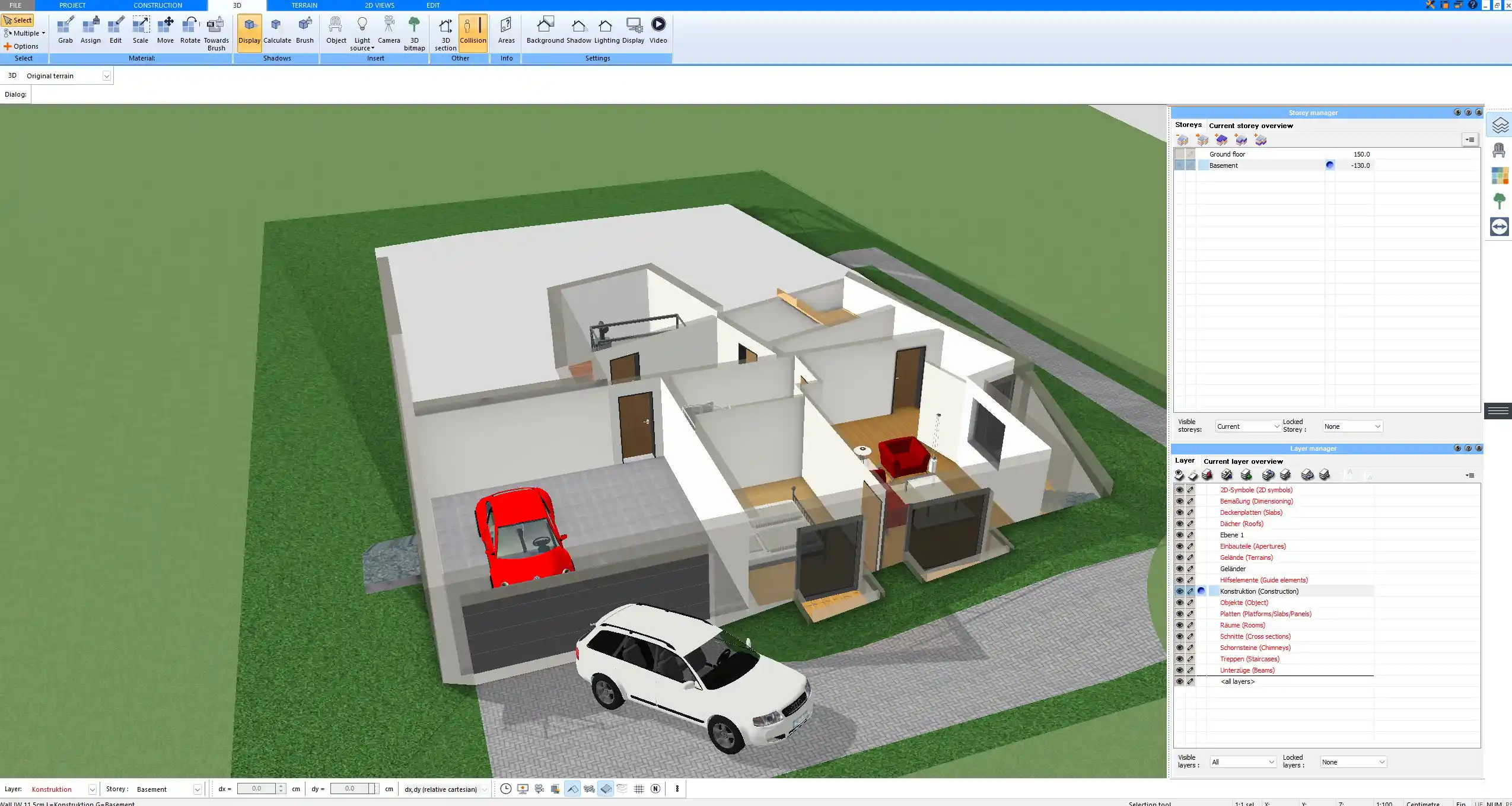Insert a 3D bitmap tree
The image size is (1512, 806).
pos(415,34)
